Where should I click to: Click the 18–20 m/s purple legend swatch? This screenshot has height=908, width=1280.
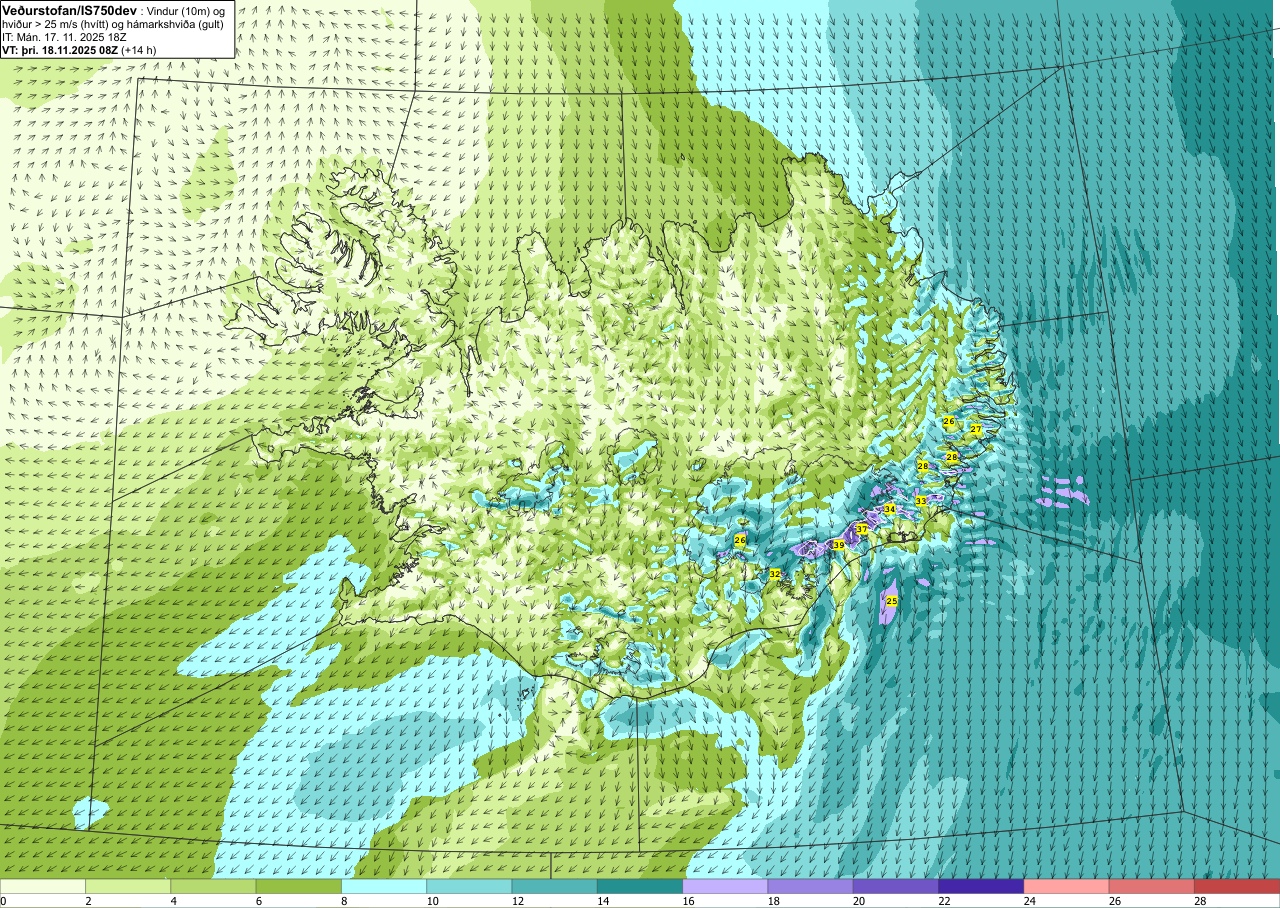point(810,886)
